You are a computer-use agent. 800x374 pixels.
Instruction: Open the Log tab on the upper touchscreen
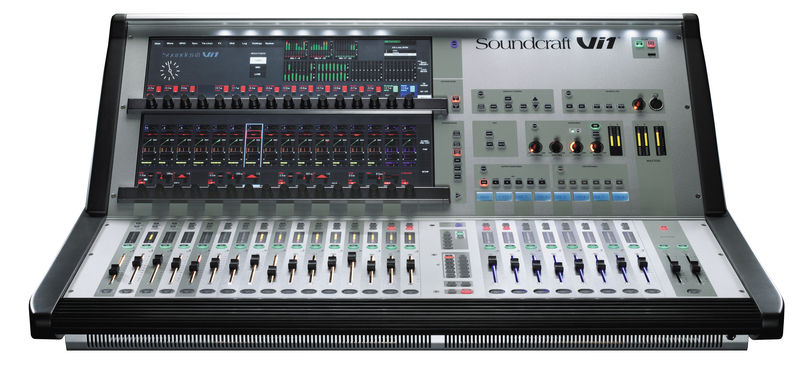click(x=244, y=44)
